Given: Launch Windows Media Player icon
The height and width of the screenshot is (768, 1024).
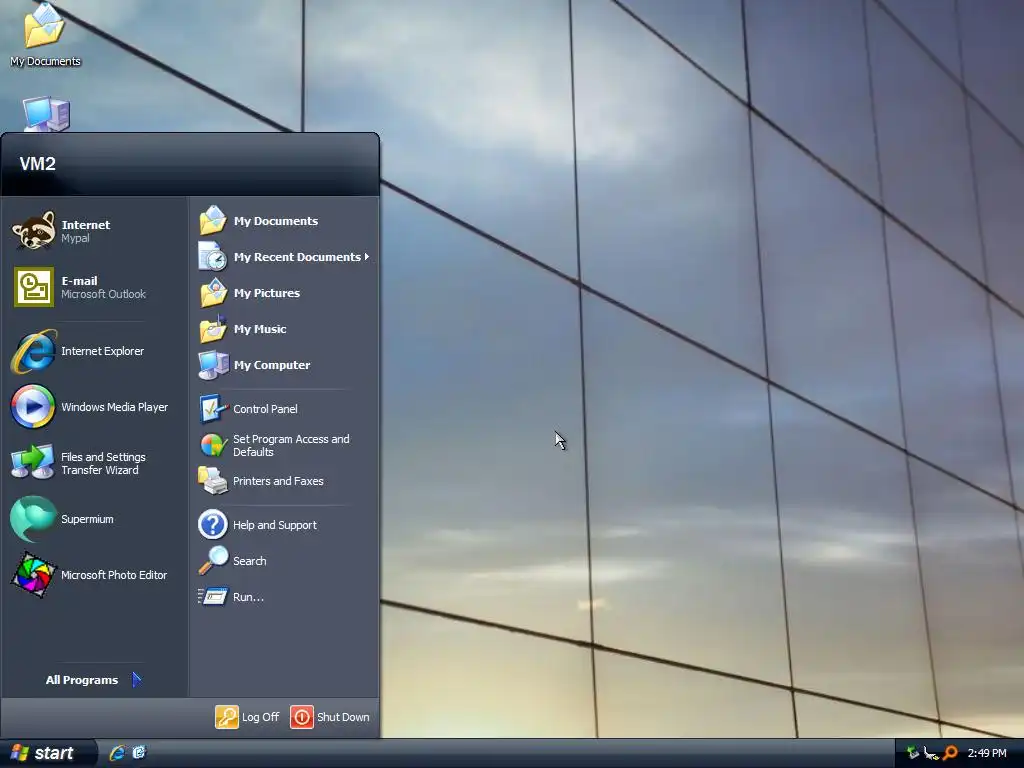Looking at the screenshot, I should coord(33,406).
